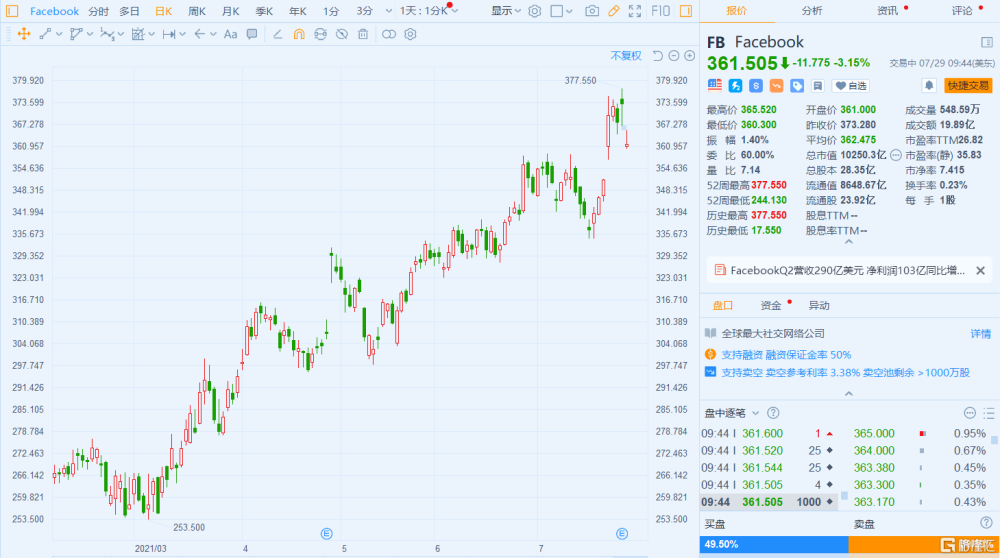Toggle the left sidebar panel icon
The width and height of the screenshot is (1000, 558).
pos(12,11)
